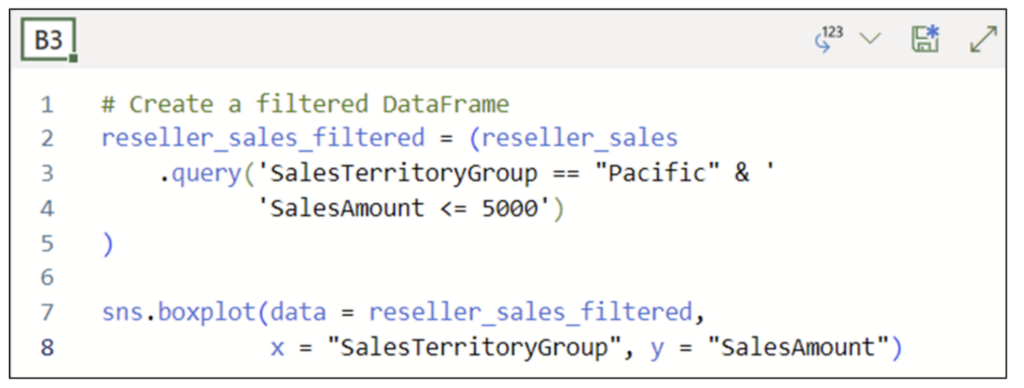Viewport: 1024px width, 388px height.
Task: Expand the output type dropdown chevron
Action: [x=870, y=39]
